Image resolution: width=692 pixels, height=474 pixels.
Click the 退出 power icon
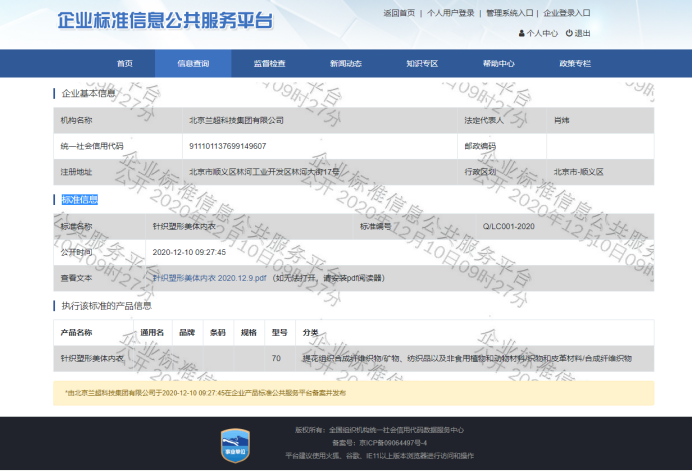(x=569, y=33)
